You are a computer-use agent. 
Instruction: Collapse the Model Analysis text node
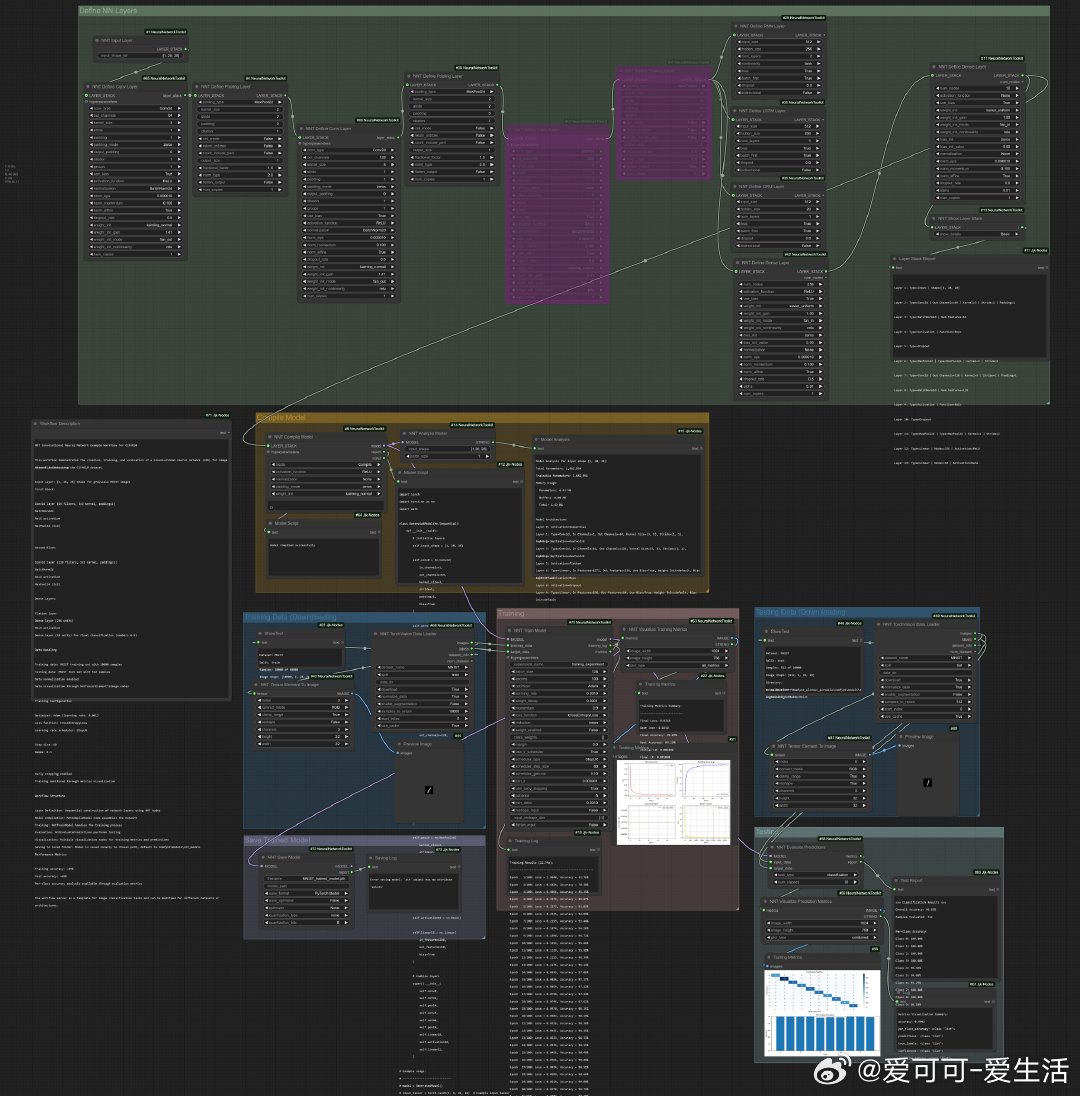click(x=537, y=440)
